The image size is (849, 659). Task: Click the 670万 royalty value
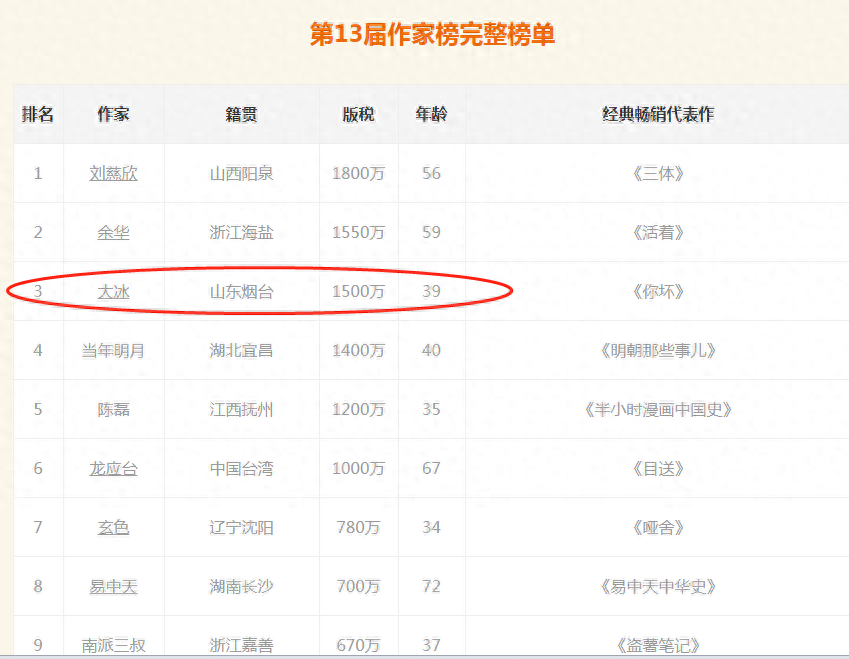358,645
